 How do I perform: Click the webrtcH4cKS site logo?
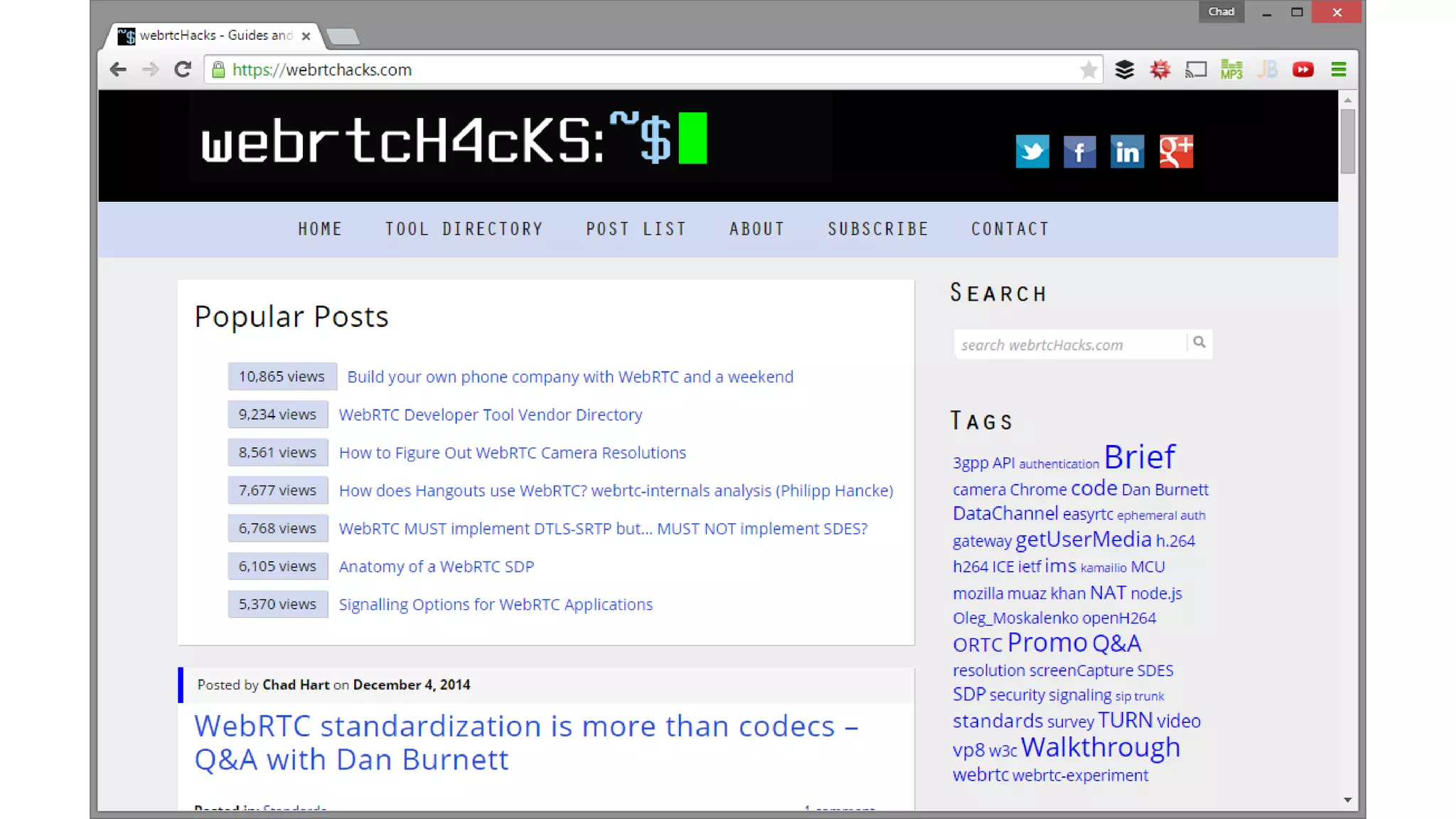coord(454,138)
